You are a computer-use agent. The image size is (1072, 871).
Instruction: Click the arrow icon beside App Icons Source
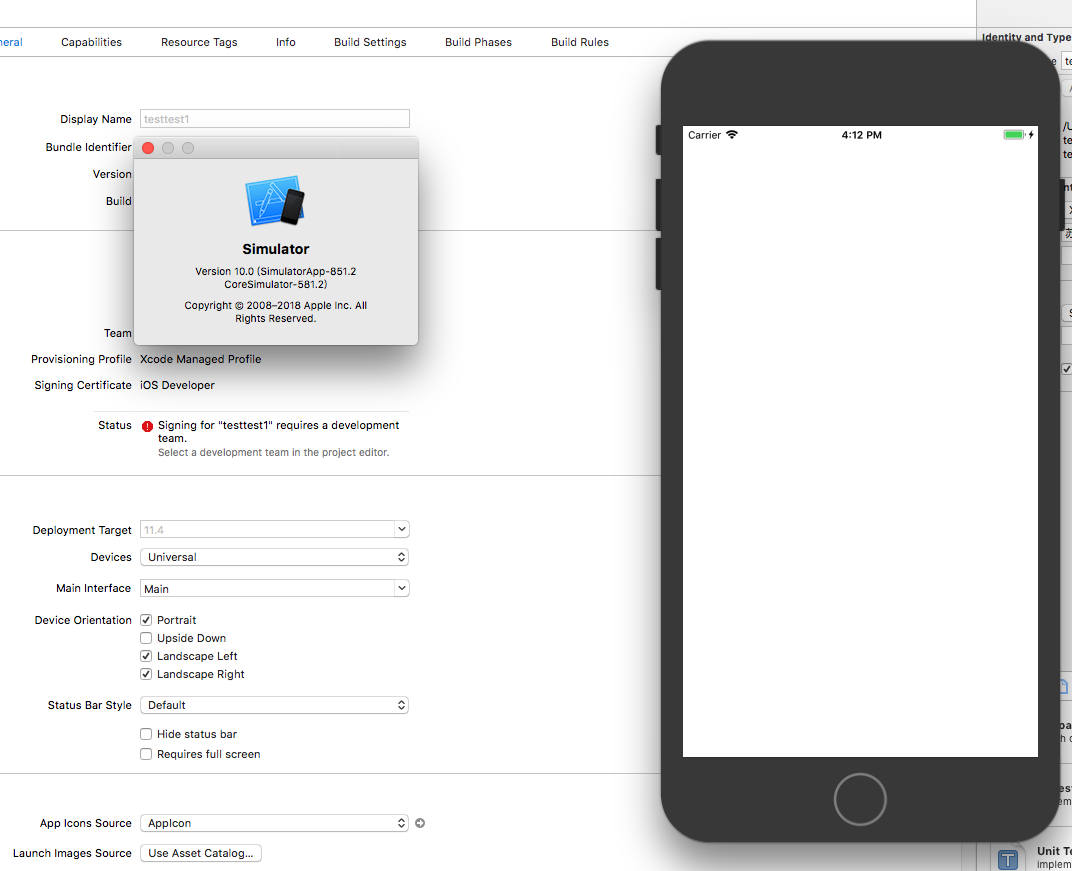420,823
